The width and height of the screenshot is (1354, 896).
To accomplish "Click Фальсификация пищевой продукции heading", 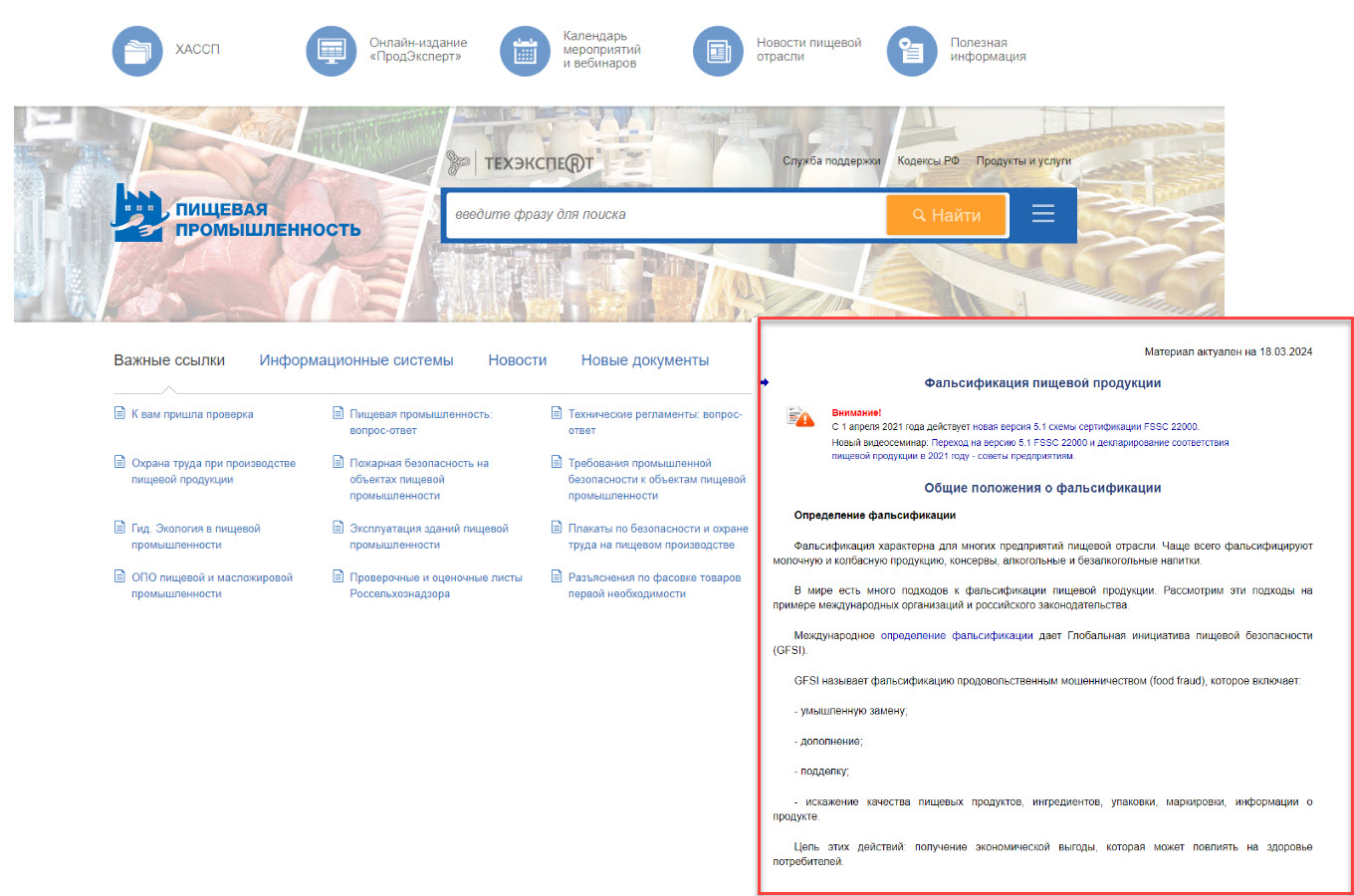I will point(1042,383).
